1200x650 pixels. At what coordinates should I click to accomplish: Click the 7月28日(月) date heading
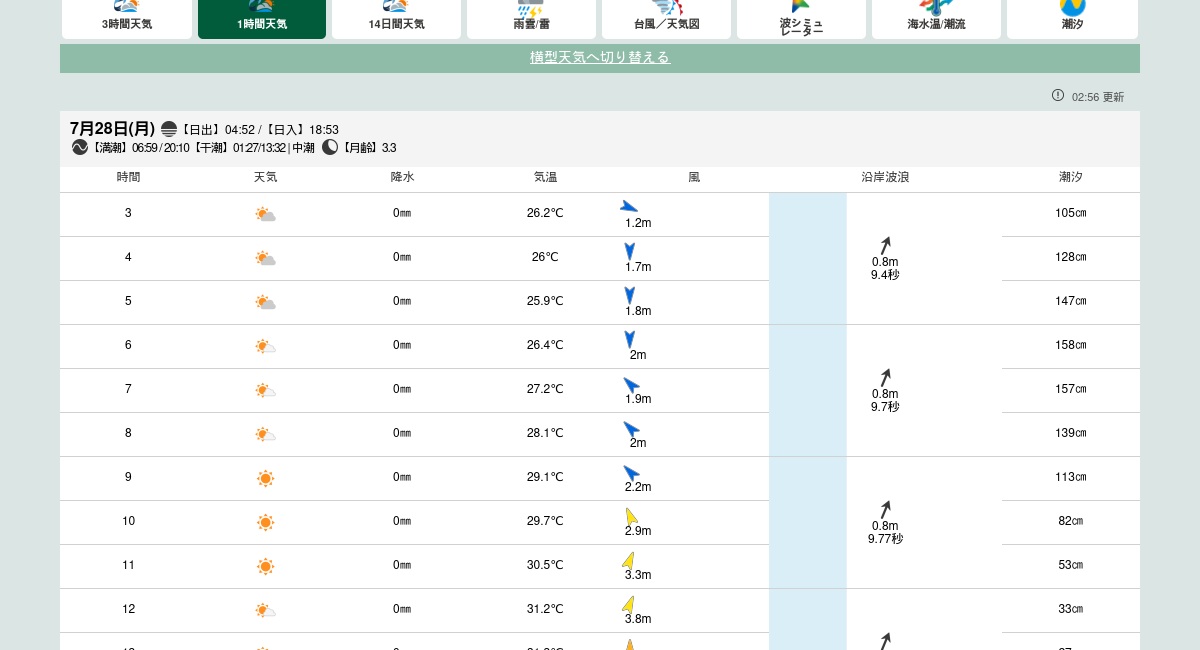tap(112, 129)
